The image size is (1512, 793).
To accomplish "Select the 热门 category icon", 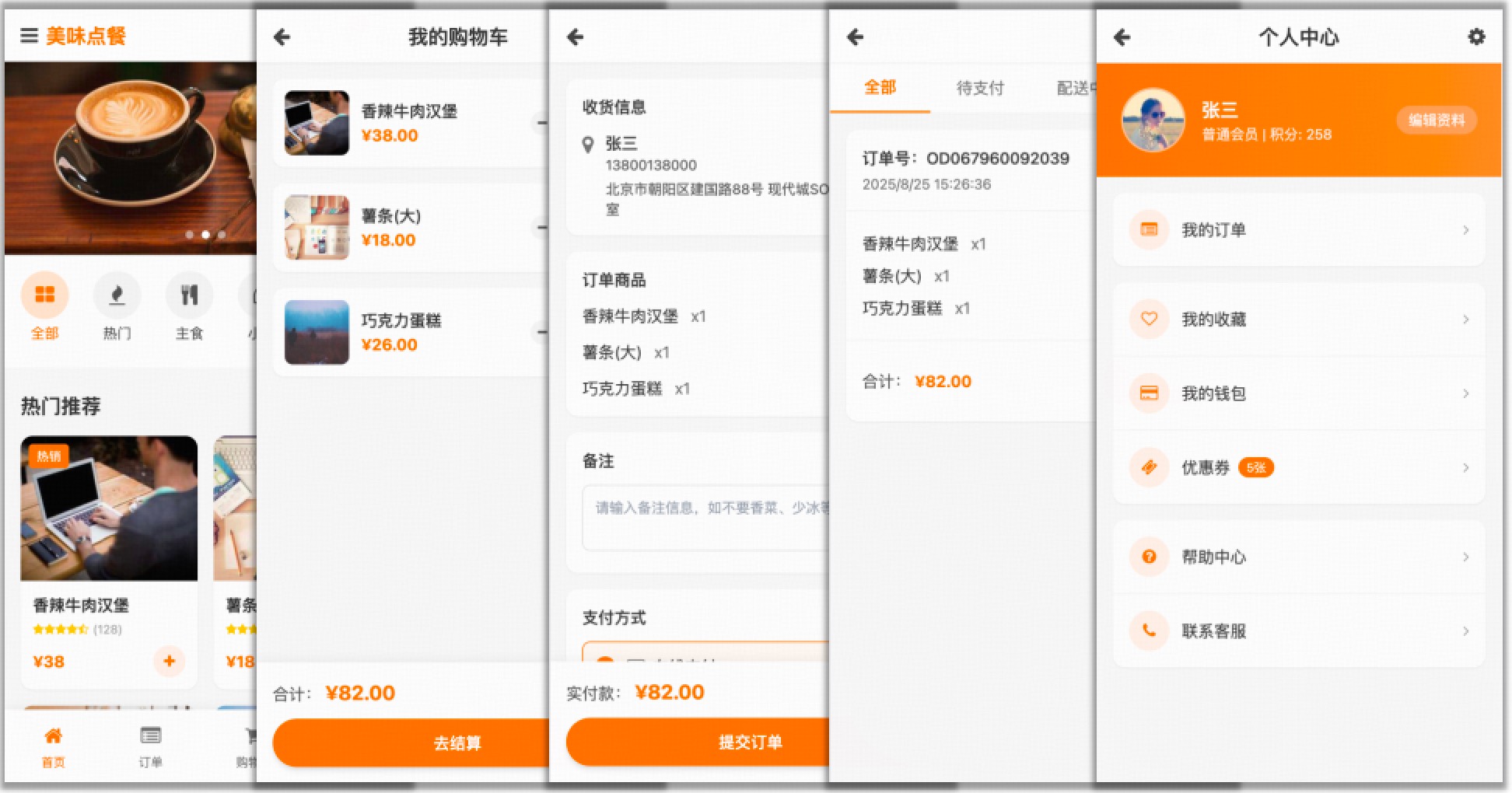I will [117, 295].
